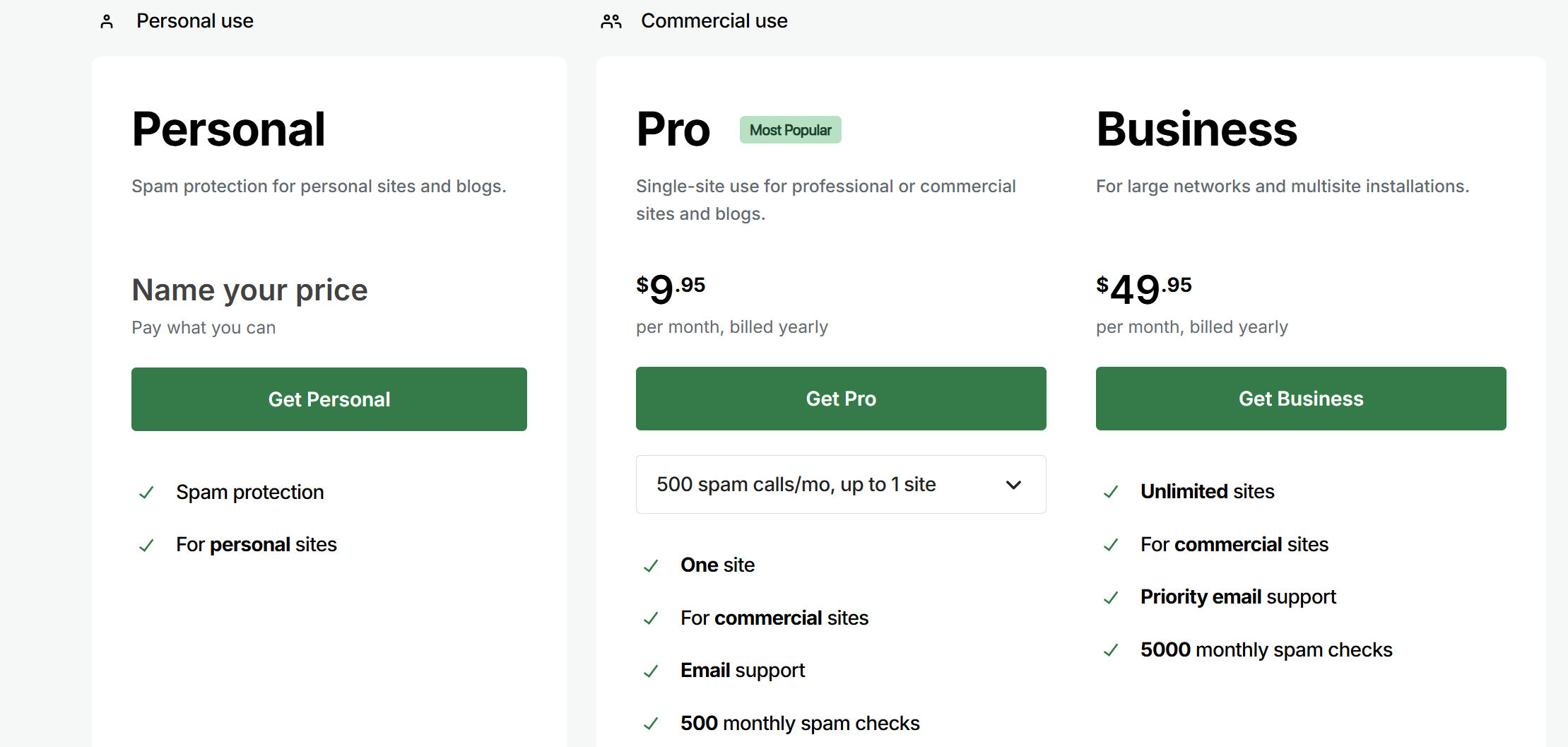Click the dropdown chevron arrow in Pro plan
The image size is (1568, 747).
1013,485
